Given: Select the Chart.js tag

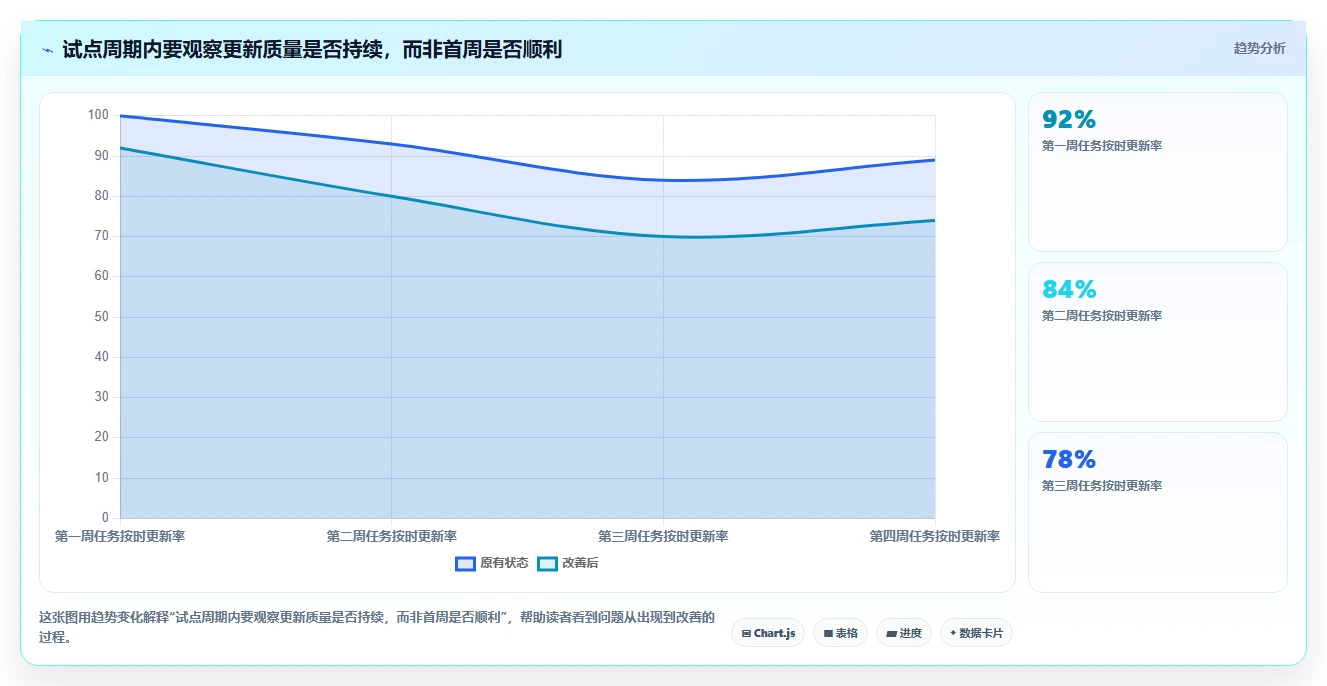Looking at the screenshot, I should (768, 633).
